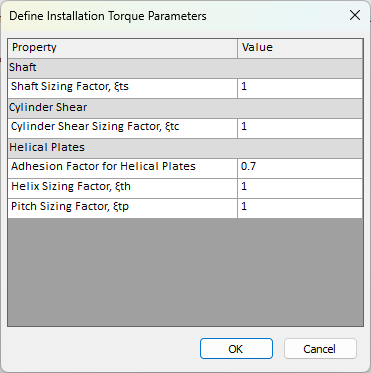Click the Cancel button
The image size is (371, 373).
coord(320,349)
